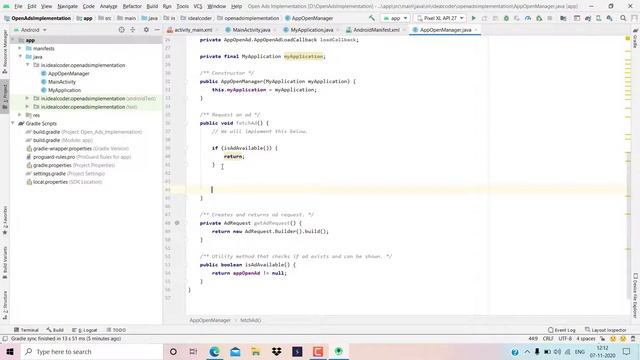Open Logcat tool window
This screenshot has height=360, width=640.
click(x=85, y=330)
